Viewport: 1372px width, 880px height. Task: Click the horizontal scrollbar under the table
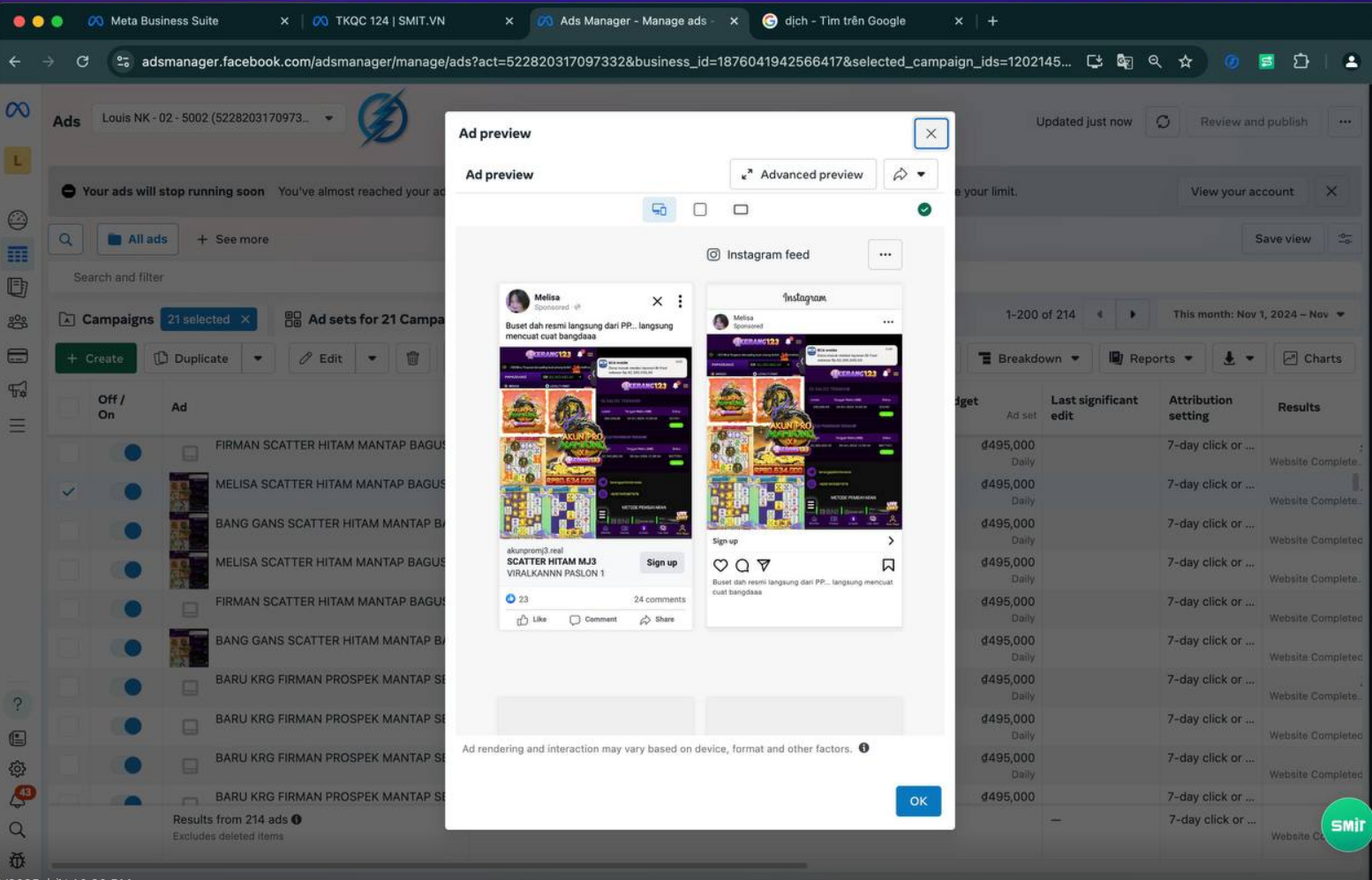click(x=429, y=865)
